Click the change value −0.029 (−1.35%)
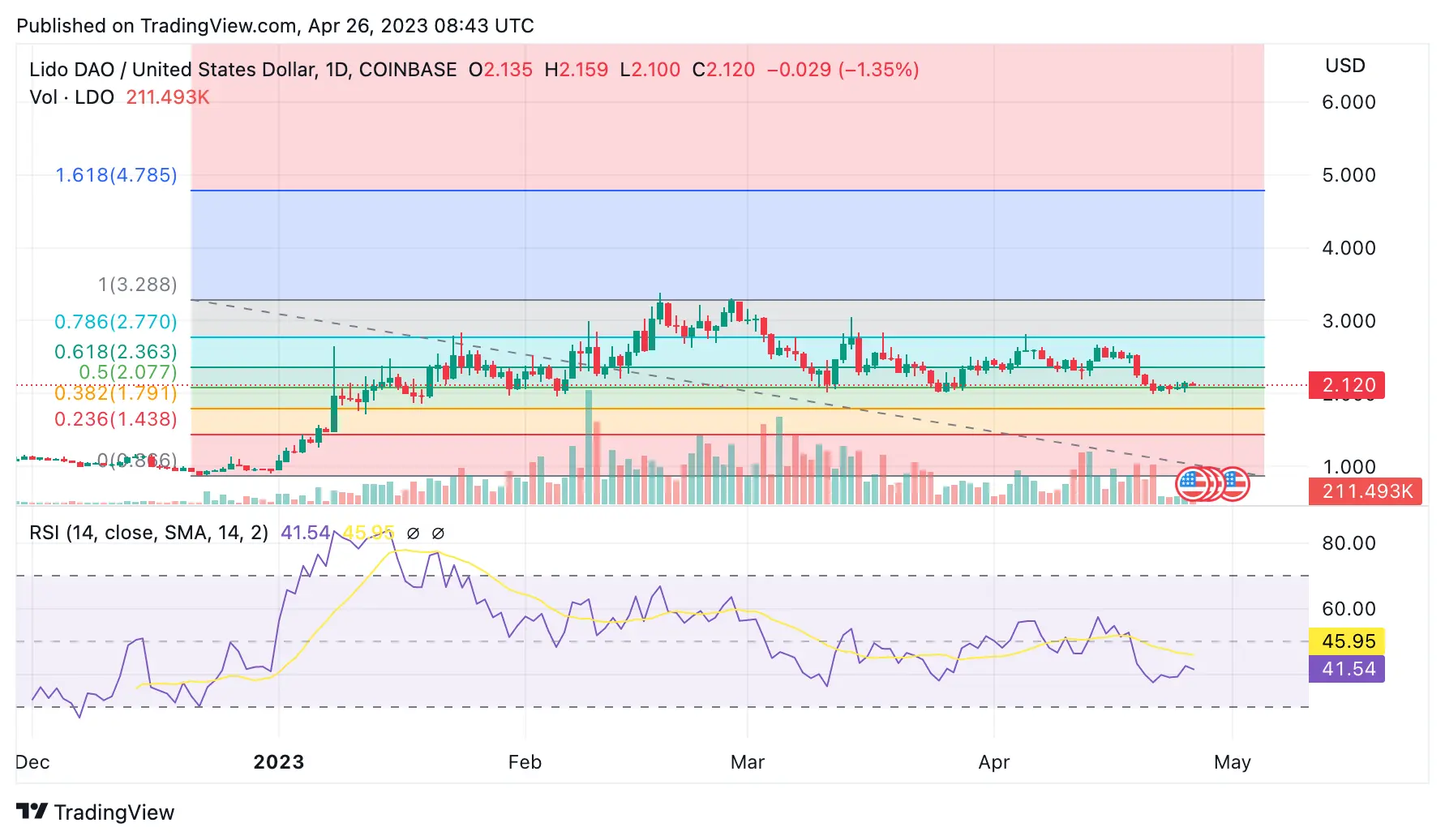1445x840 pixels. (843, 70)
